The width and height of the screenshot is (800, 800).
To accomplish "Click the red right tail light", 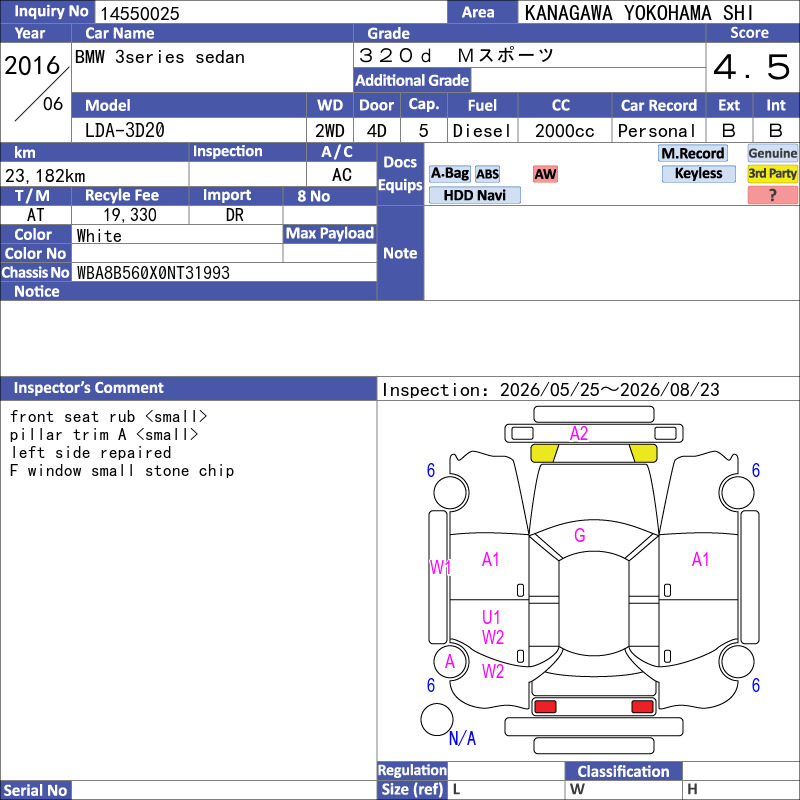I will tap(642, 707).
